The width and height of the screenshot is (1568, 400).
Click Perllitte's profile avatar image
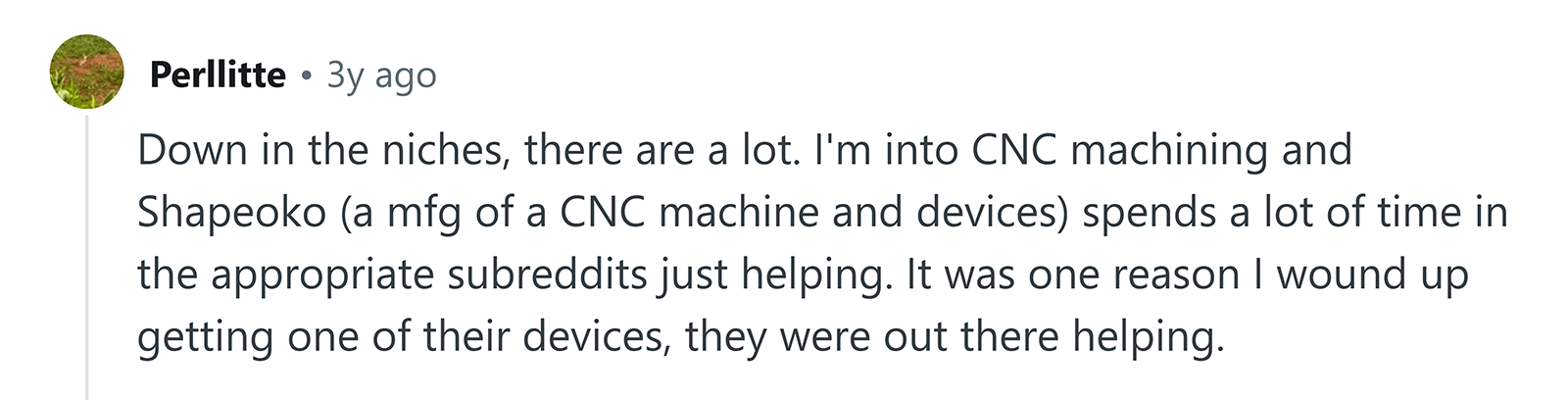point(87,72)
